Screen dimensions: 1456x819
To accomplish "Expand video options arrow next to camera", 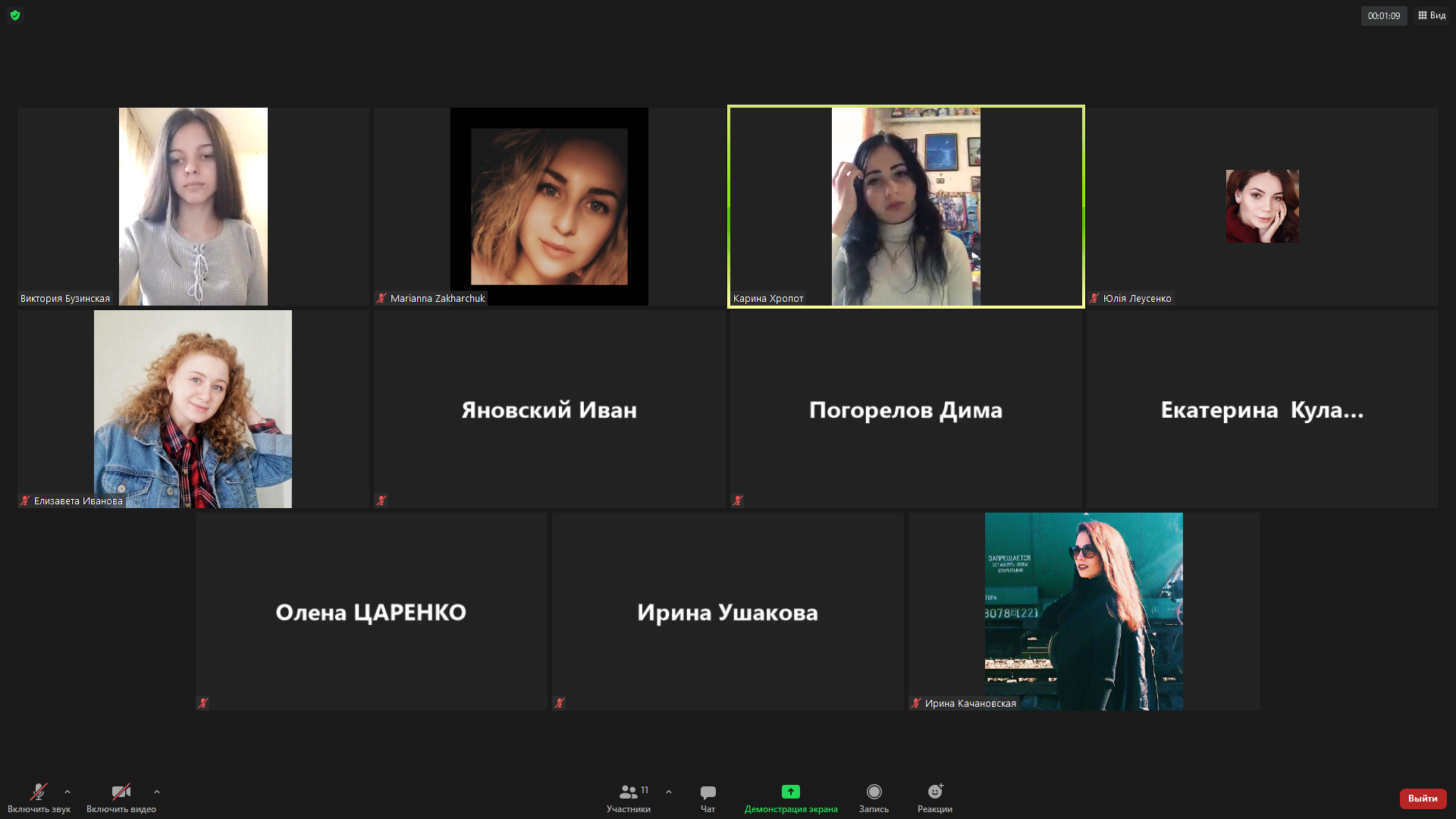I will point(157,792).
